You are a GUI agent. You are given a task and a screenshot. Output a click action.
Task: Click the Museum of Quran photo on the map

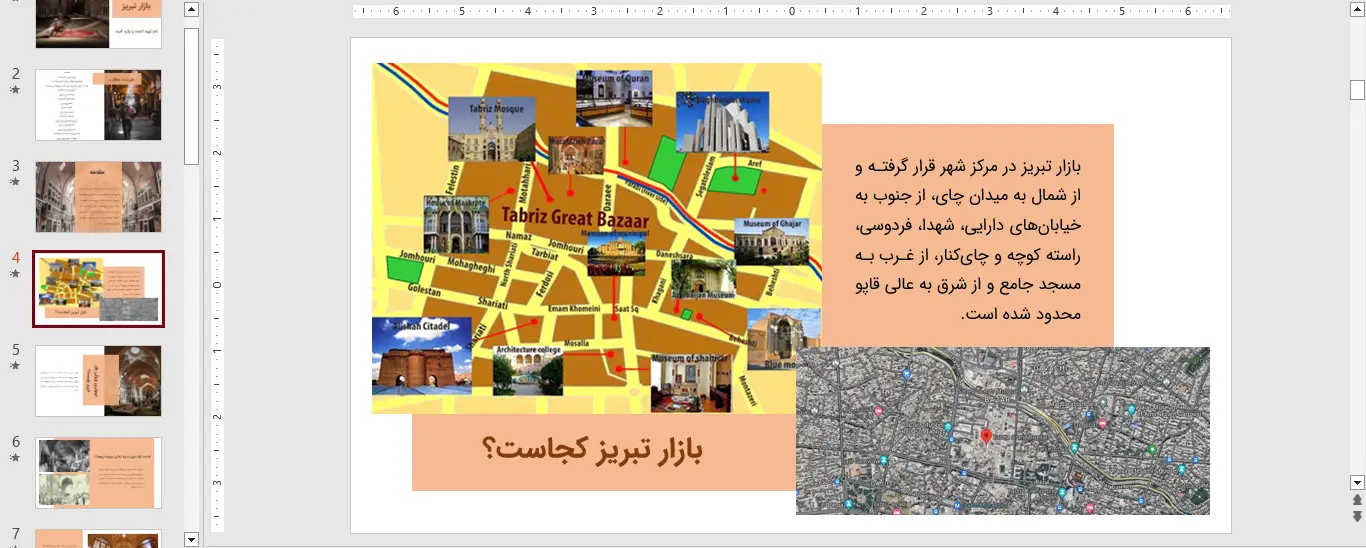[615, 99]
